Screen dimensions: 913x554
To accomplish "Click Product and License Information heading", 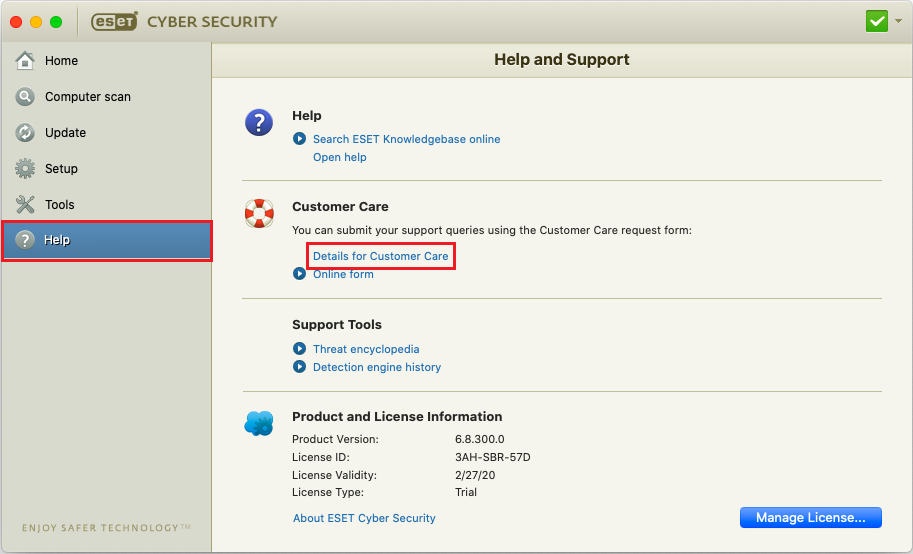I will tap(397, 416).
